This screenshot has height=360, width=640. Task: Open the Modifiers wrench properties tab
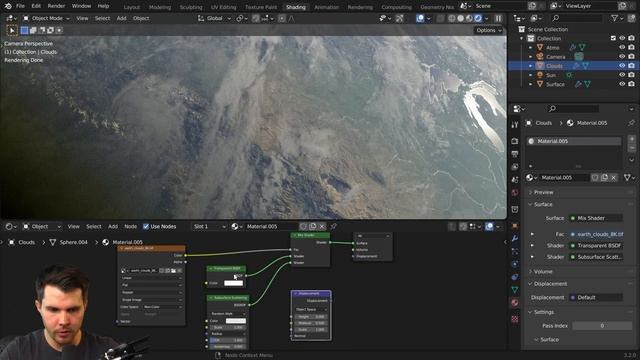515,238
